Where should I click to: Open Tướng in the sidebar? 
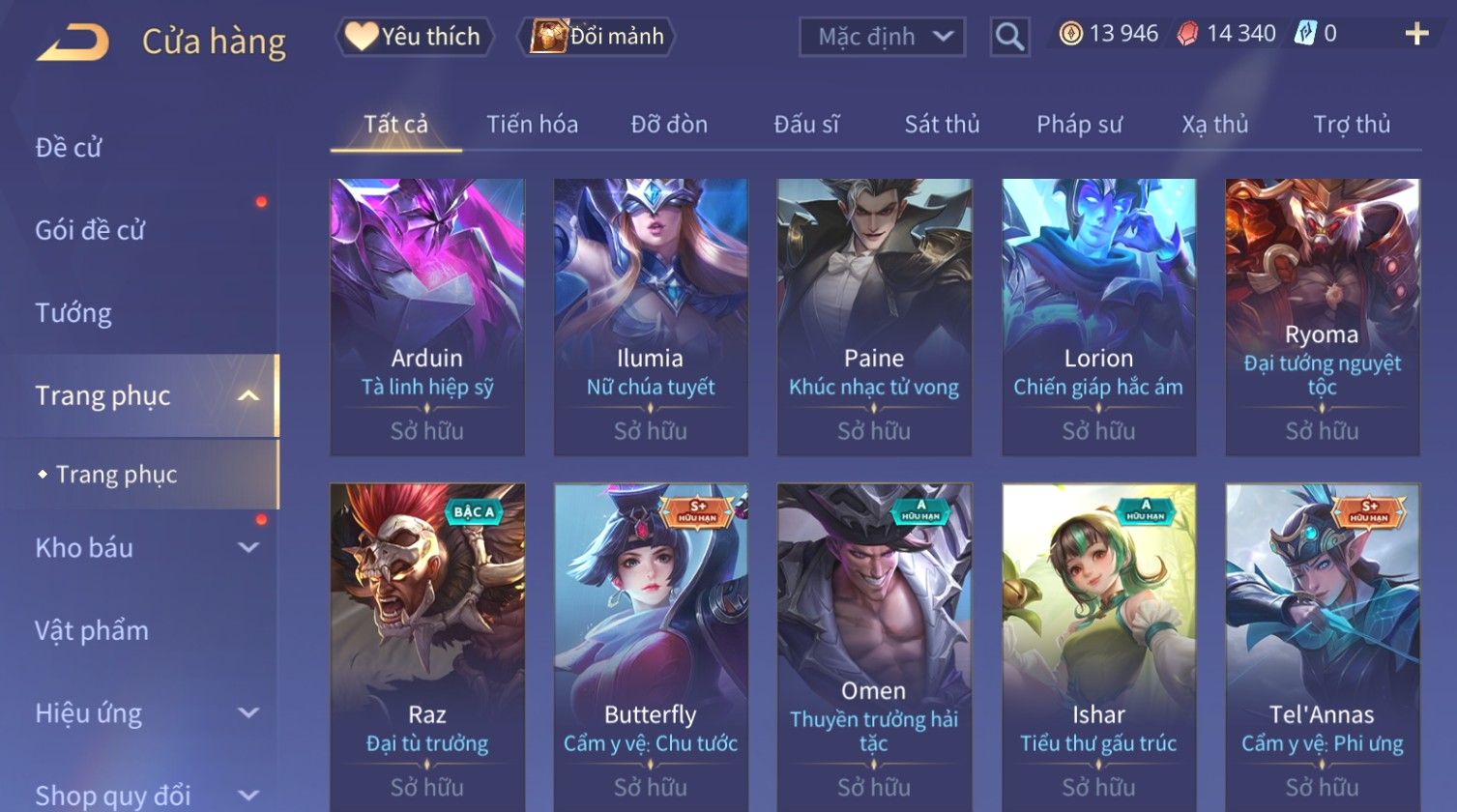(73, 313)
